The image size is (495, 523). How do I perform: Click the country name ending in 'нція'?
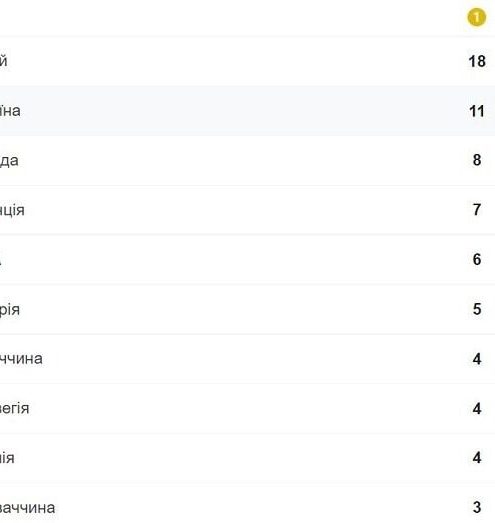click(x=12, y=210)
